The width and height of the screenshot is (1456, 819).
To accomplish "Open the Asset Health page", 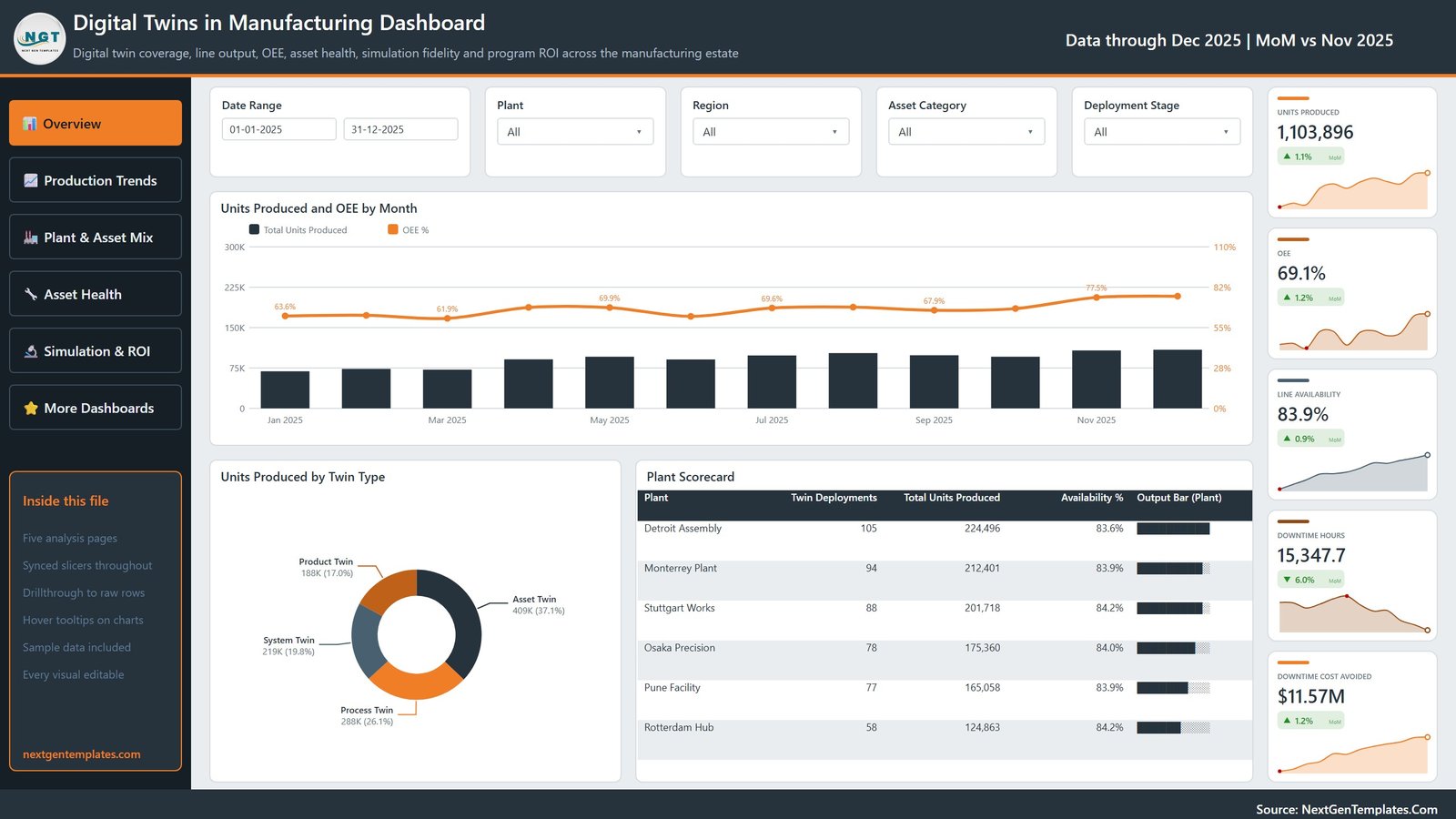I will 96,294.
